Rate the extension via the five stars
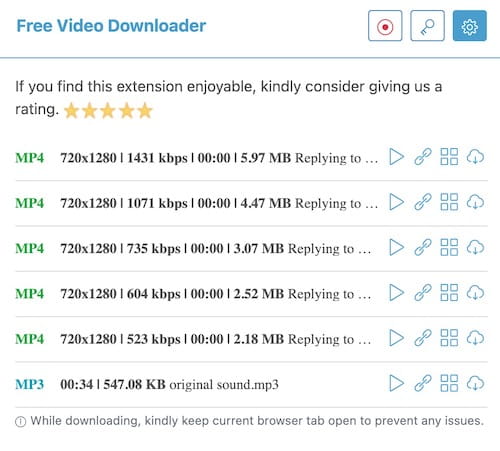Image resolution: width=500 pixels, height=451 pixels. point(108,111)
